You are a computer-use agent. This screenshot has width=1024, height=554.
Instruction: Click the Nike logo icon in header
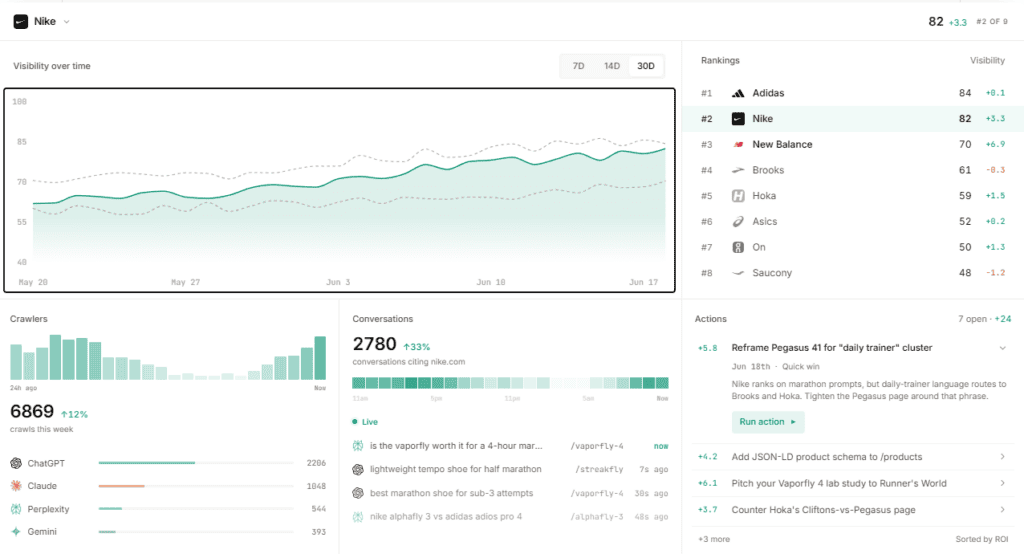point(21,22)
